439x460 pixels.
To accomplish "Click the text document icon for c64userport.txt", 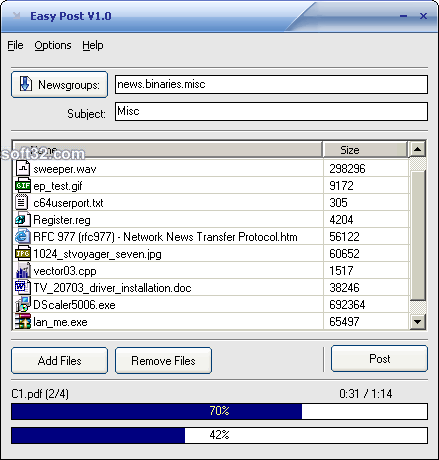I will coord(22,202).
